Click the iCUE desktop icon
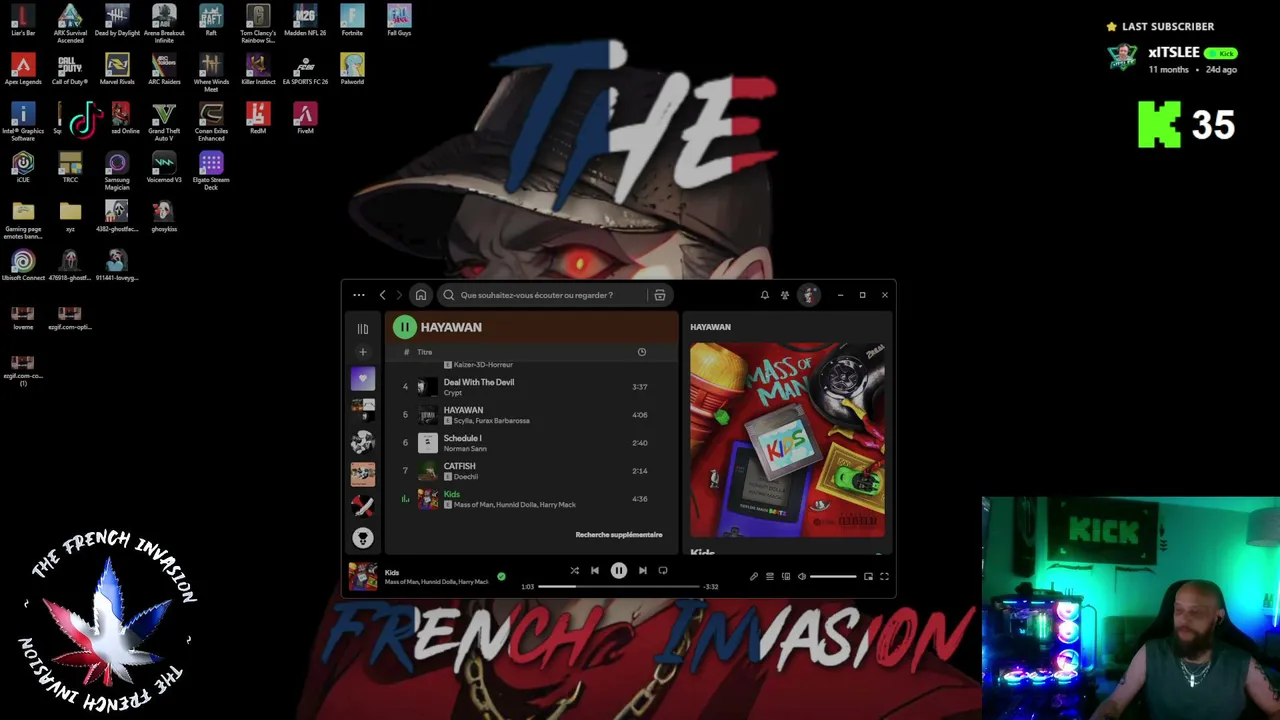The height and width of the screenshot is (720, 1280). pos(23,167)
